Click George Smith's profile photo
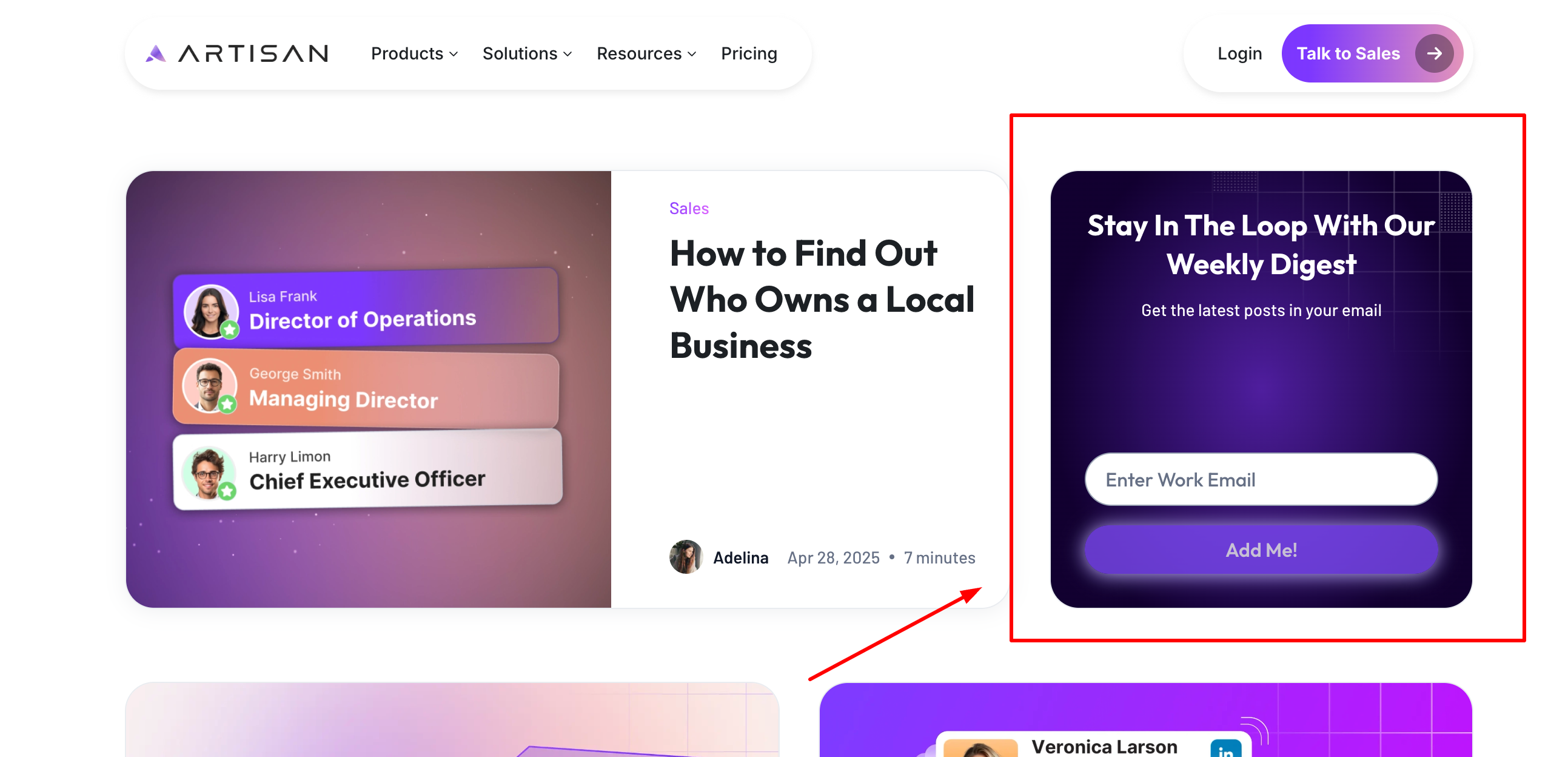Image resolution: width=1568 pixels, height=757 pixels. click(209, 386)
